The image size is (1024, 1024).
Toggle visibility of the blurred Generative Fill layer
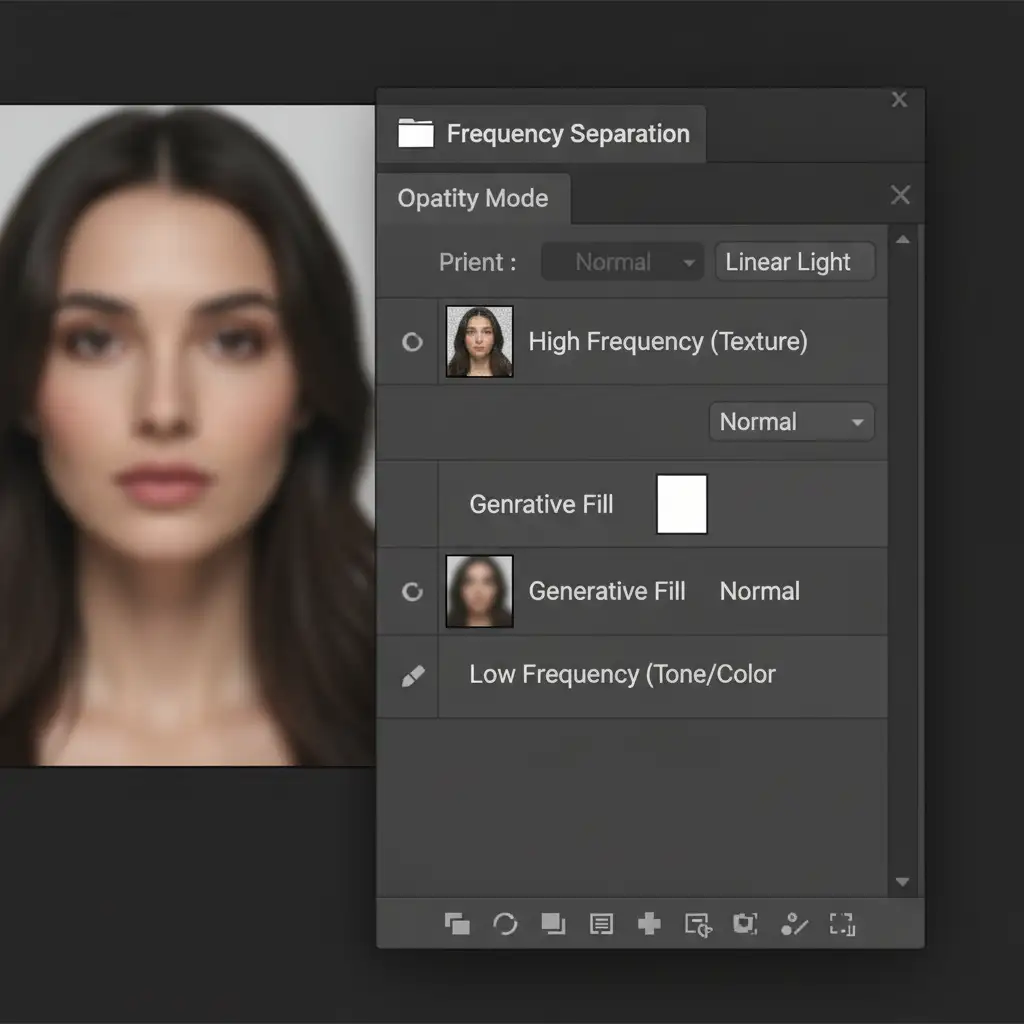pyautogui.click(x=411, y=592)
